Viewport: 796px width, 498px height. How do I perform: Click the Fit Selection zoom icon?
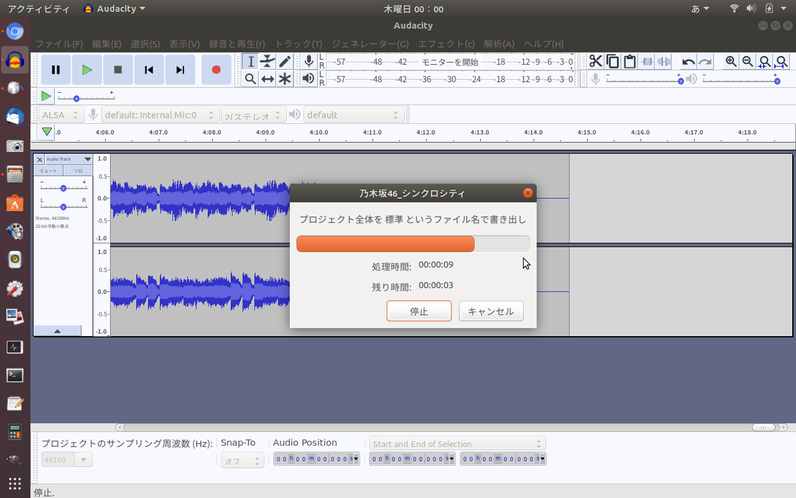pos(765,61)
